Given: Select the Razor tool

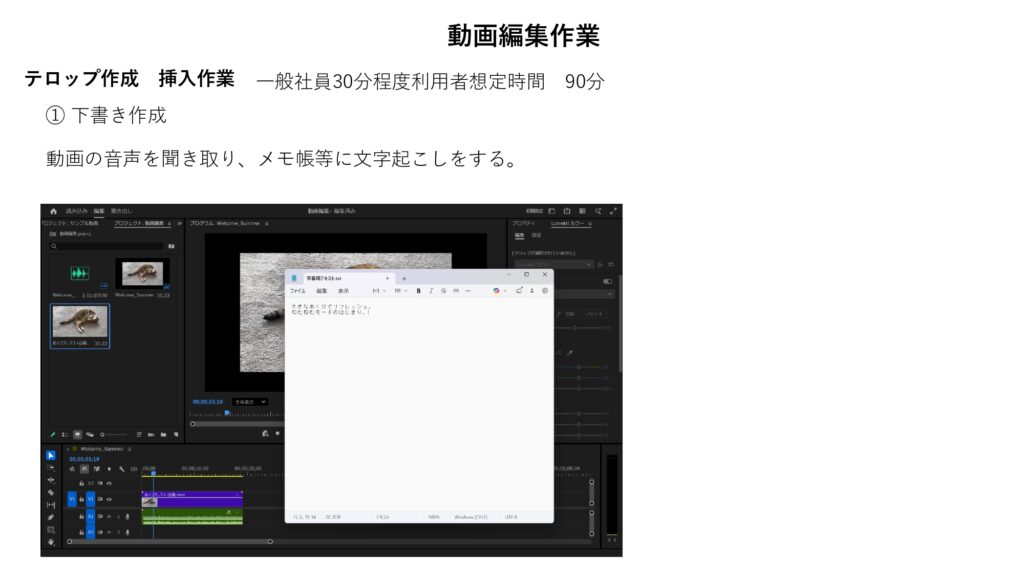Looking at the screenshot, I should click(51, 492).
